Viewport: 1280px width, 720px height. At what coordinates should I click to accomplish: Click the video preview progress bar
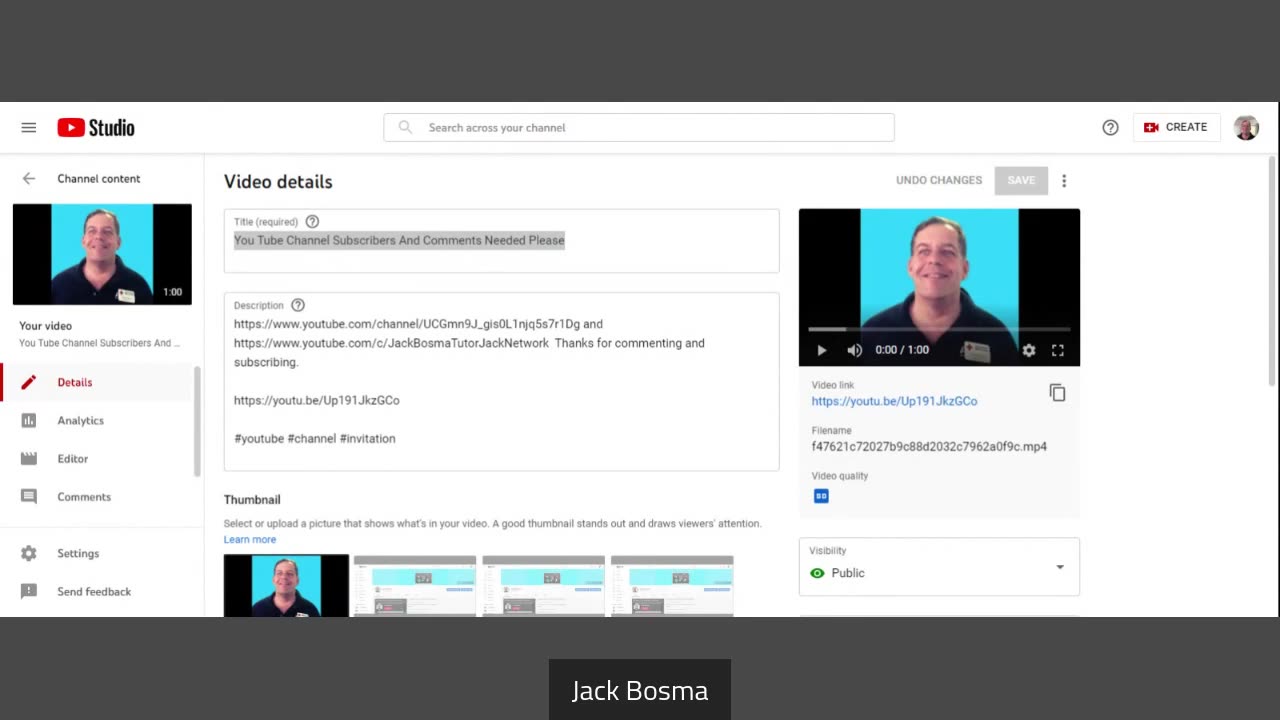pyautogui.click(x=939, y=329)
